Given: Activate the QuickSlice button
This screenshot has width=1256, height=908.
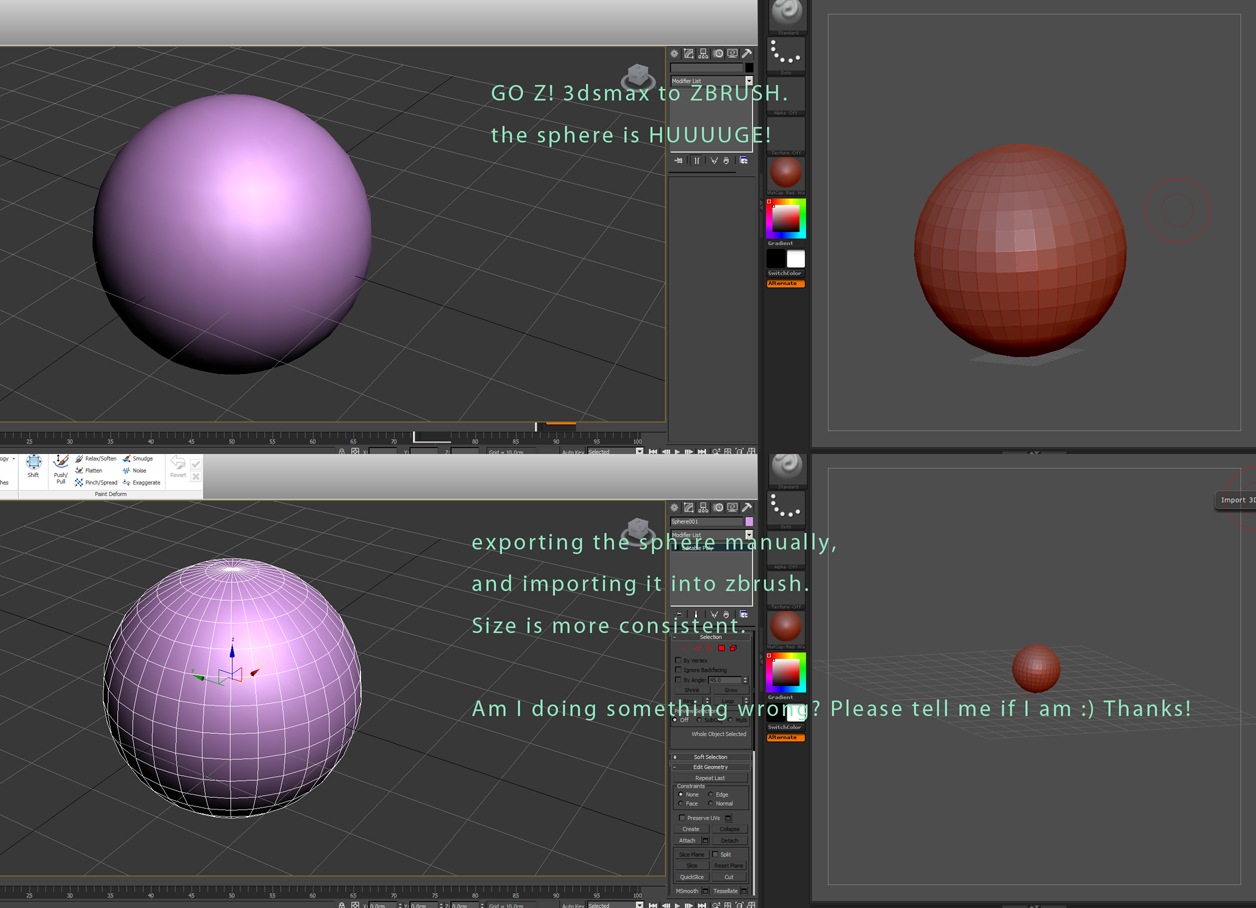Looking at the screenshot, I should click(x=692, y=877).
